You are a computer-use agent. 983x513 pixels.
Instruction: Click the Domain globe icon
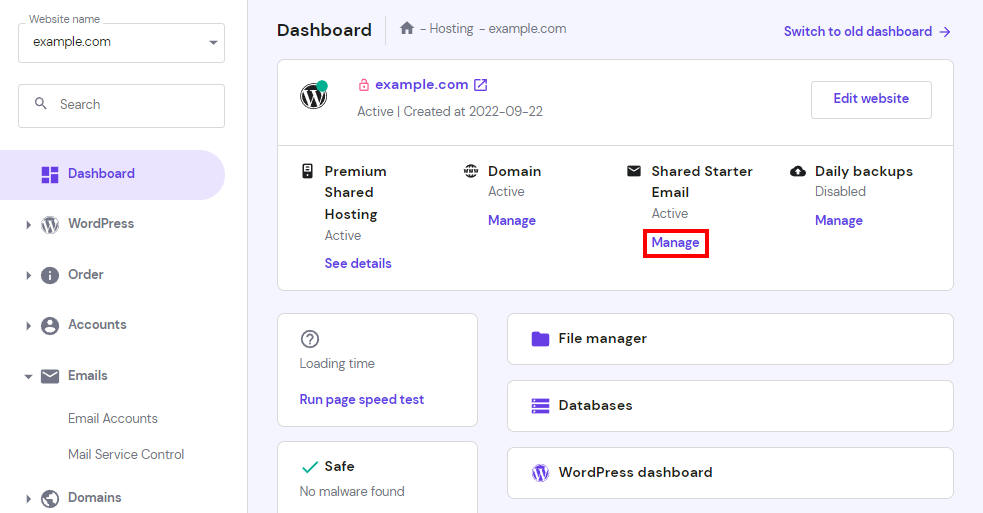coord(471,171)
